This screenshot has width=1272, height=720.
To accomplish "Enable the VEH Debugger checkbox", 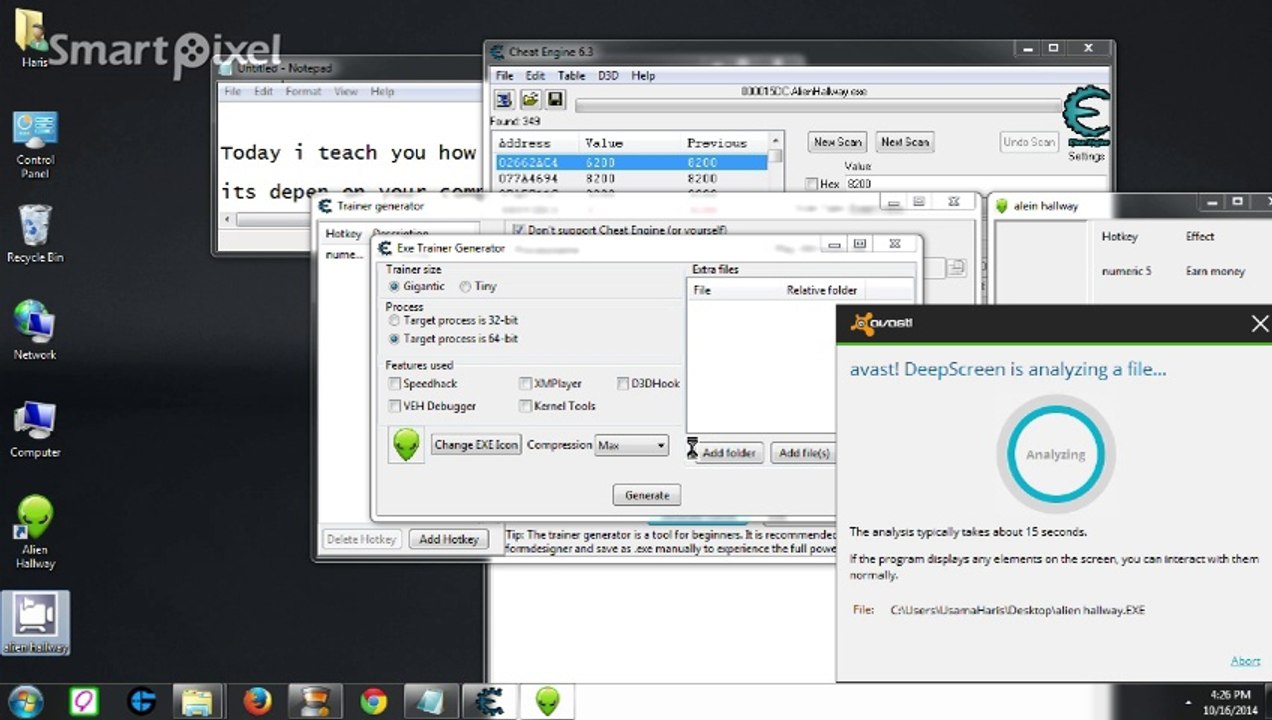I will (395, 406).
